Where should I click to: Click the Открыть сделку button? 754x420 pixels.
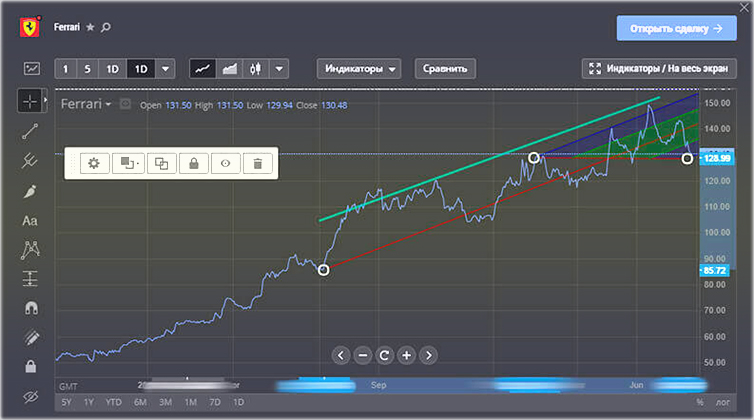click(676, 28)
